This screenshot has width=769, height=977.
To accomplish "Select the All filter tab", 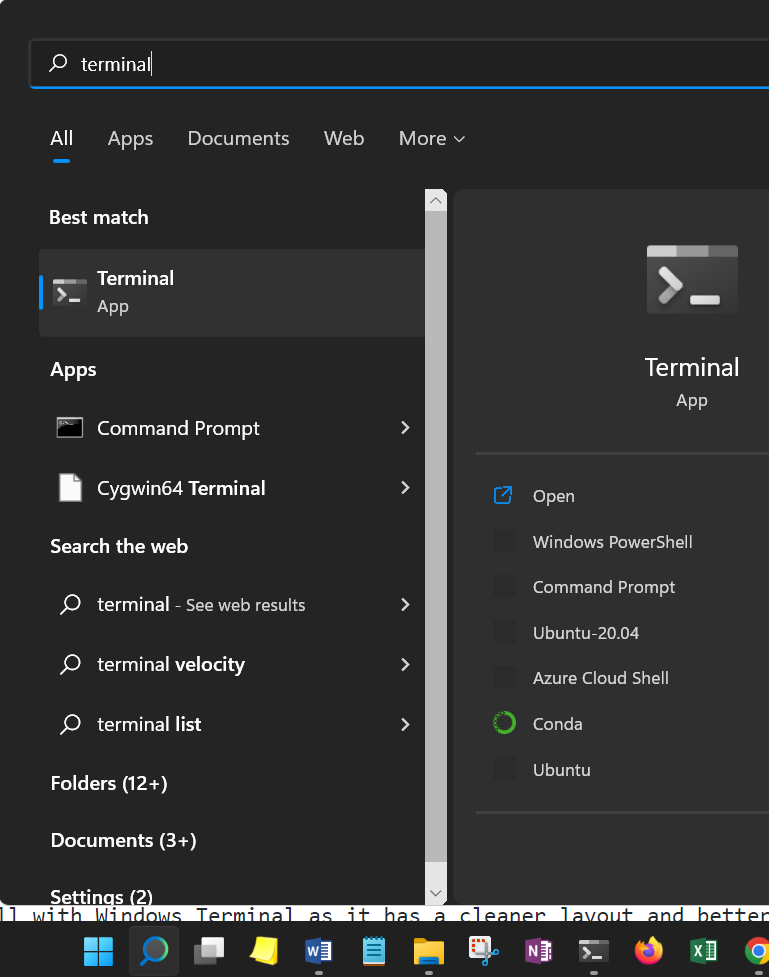I will coord(62,138).
